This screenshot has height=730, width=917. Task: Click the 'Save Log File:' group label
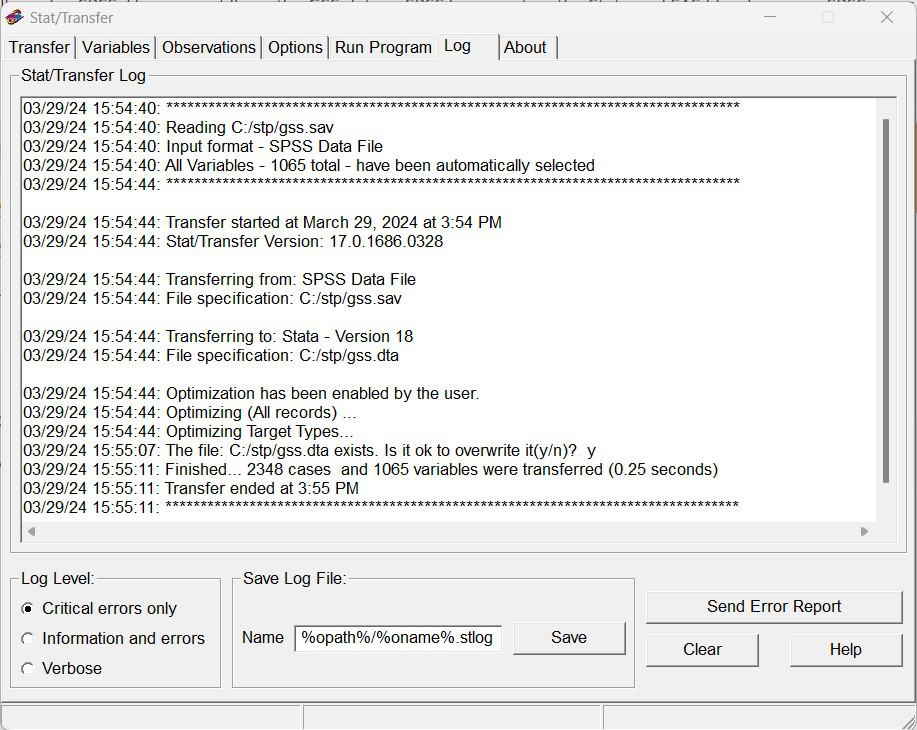pyautogui.click(x=295, y=579)
